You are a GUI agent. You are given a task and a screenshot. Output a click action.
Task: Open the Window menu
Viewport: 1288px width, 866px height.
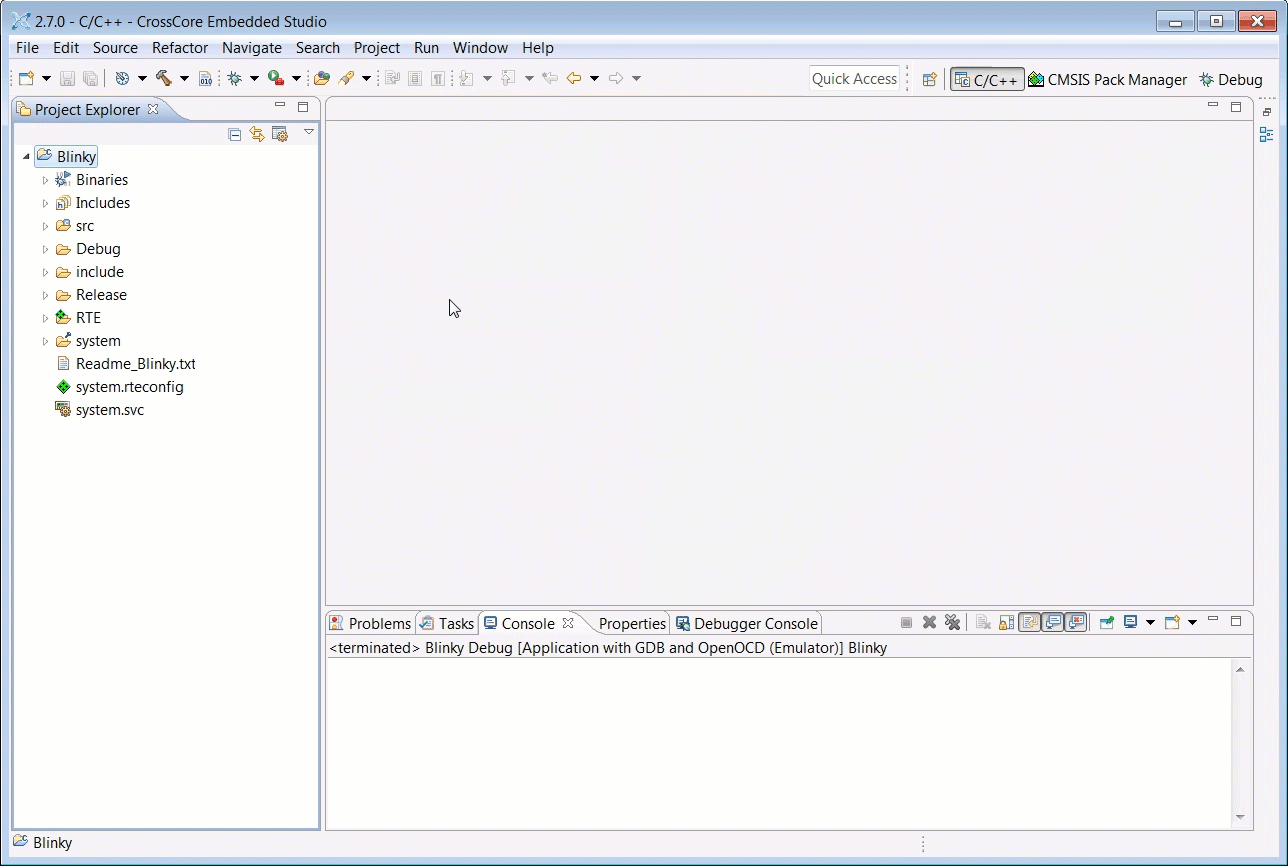480,47
